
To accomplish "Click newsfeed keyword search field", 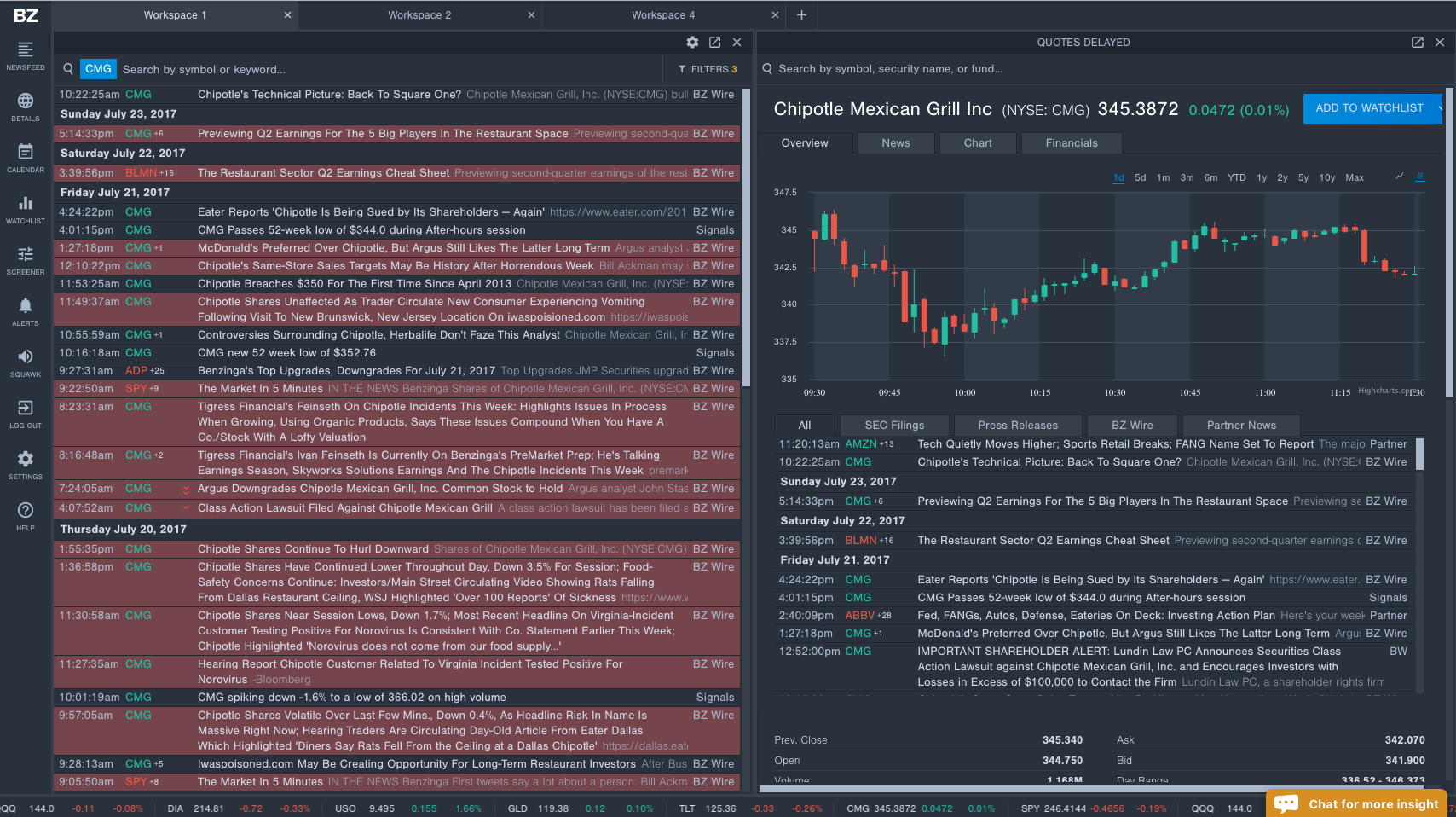I will point(388,69).
